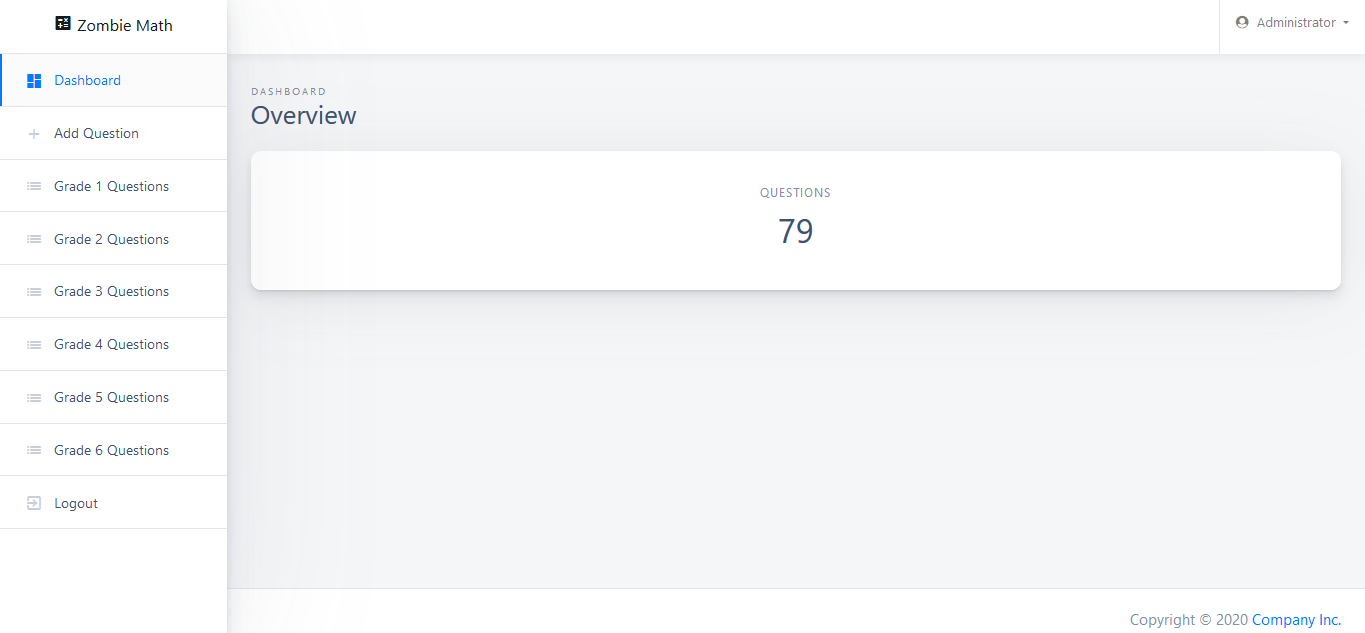
Task: Click the plus icon beside Add Question
Action: pos(34,134)
